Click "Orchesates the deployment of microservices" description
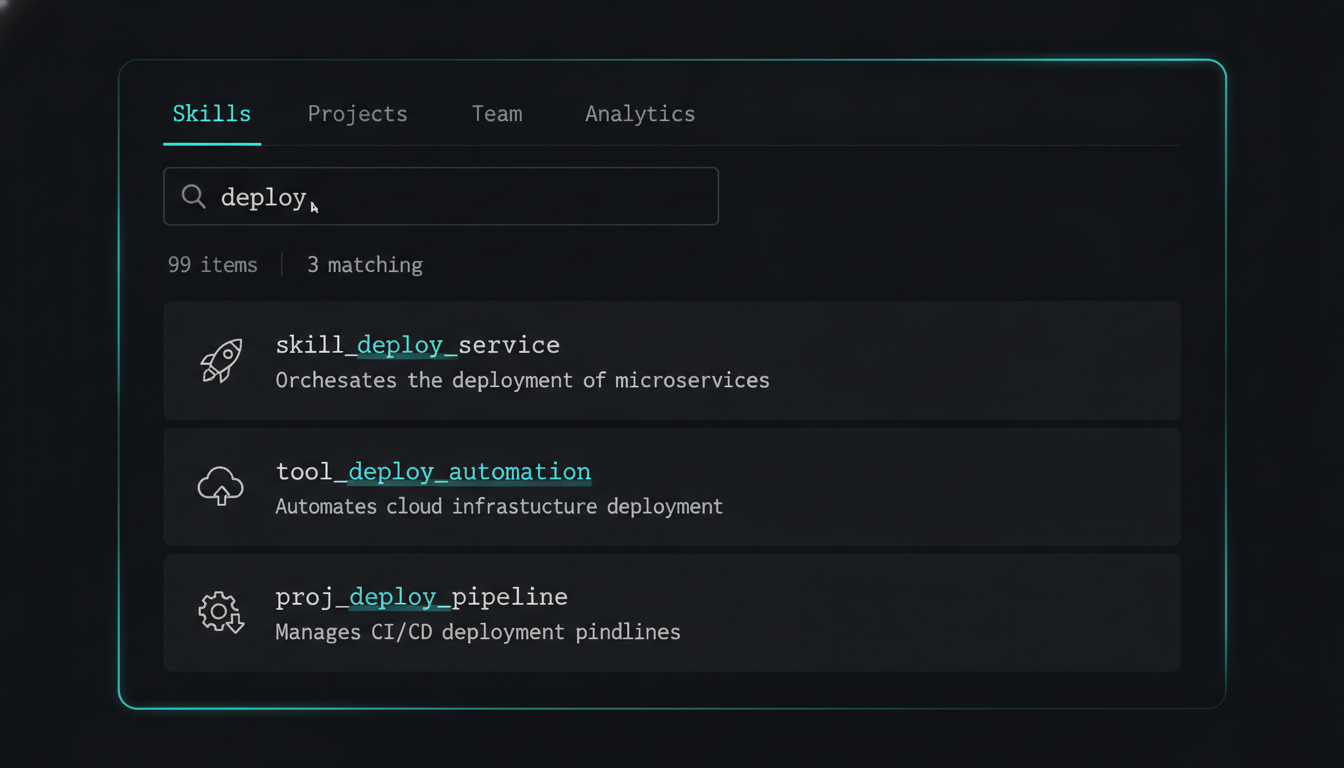Viewport: 1344px width, 768px height. pos(522,380)
